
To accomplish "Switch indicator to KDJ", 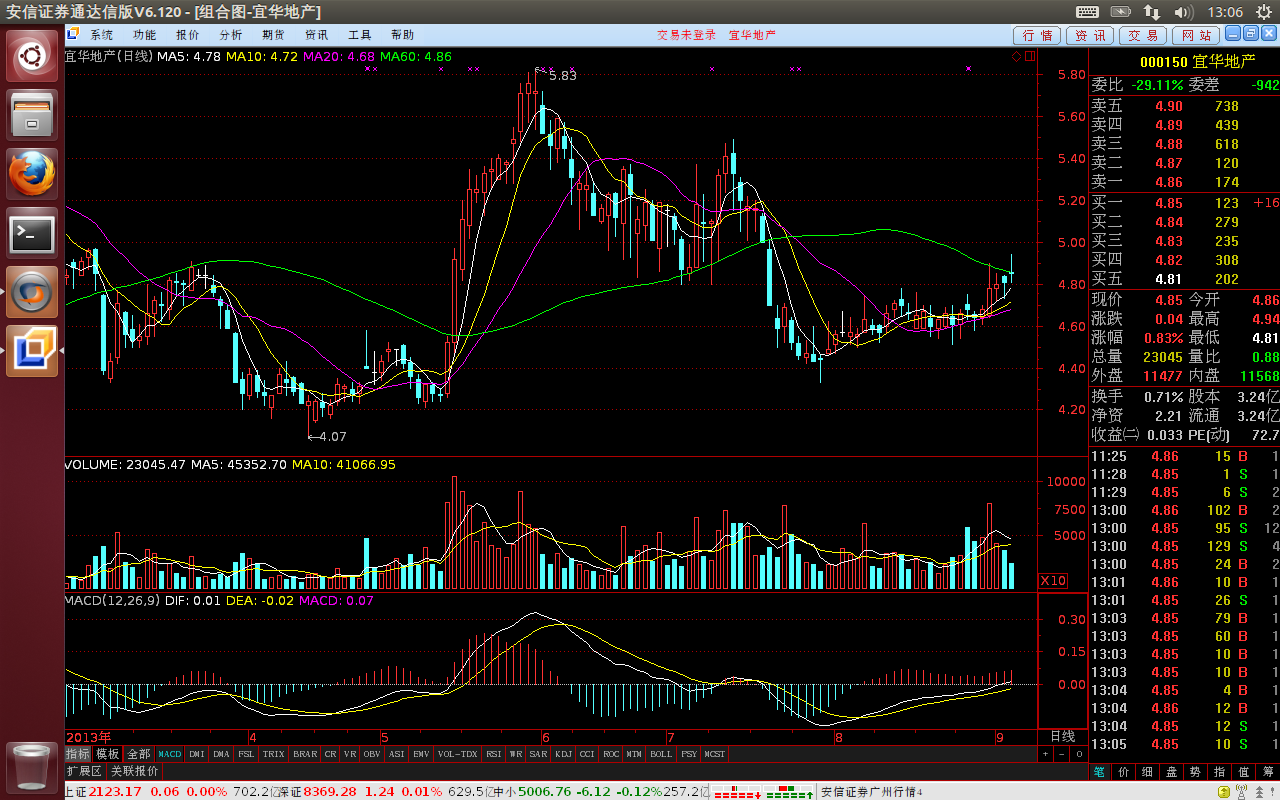I will (x=563, y=754).
